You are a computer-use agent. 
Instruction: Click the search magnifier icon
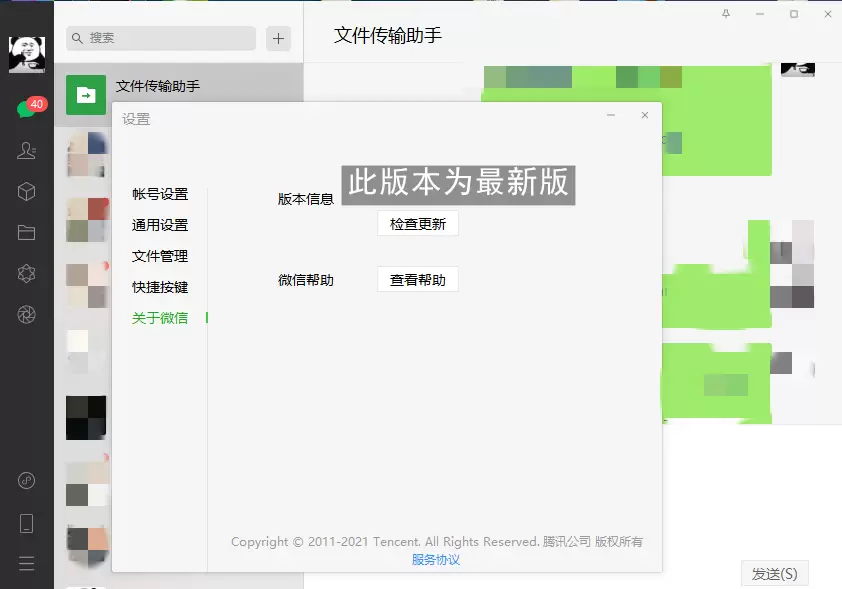(x=77, y=38)
